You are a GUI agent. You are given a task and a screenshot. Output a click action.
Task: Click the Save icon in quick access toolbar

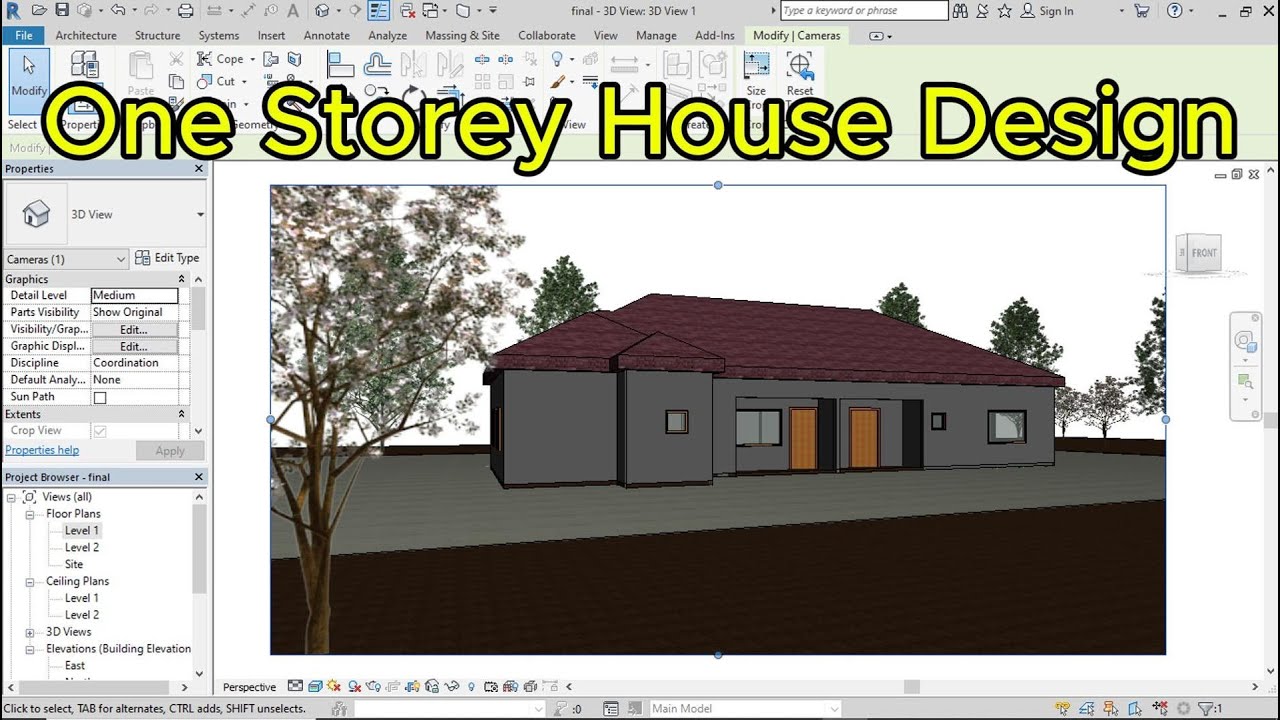click(62, 10)
